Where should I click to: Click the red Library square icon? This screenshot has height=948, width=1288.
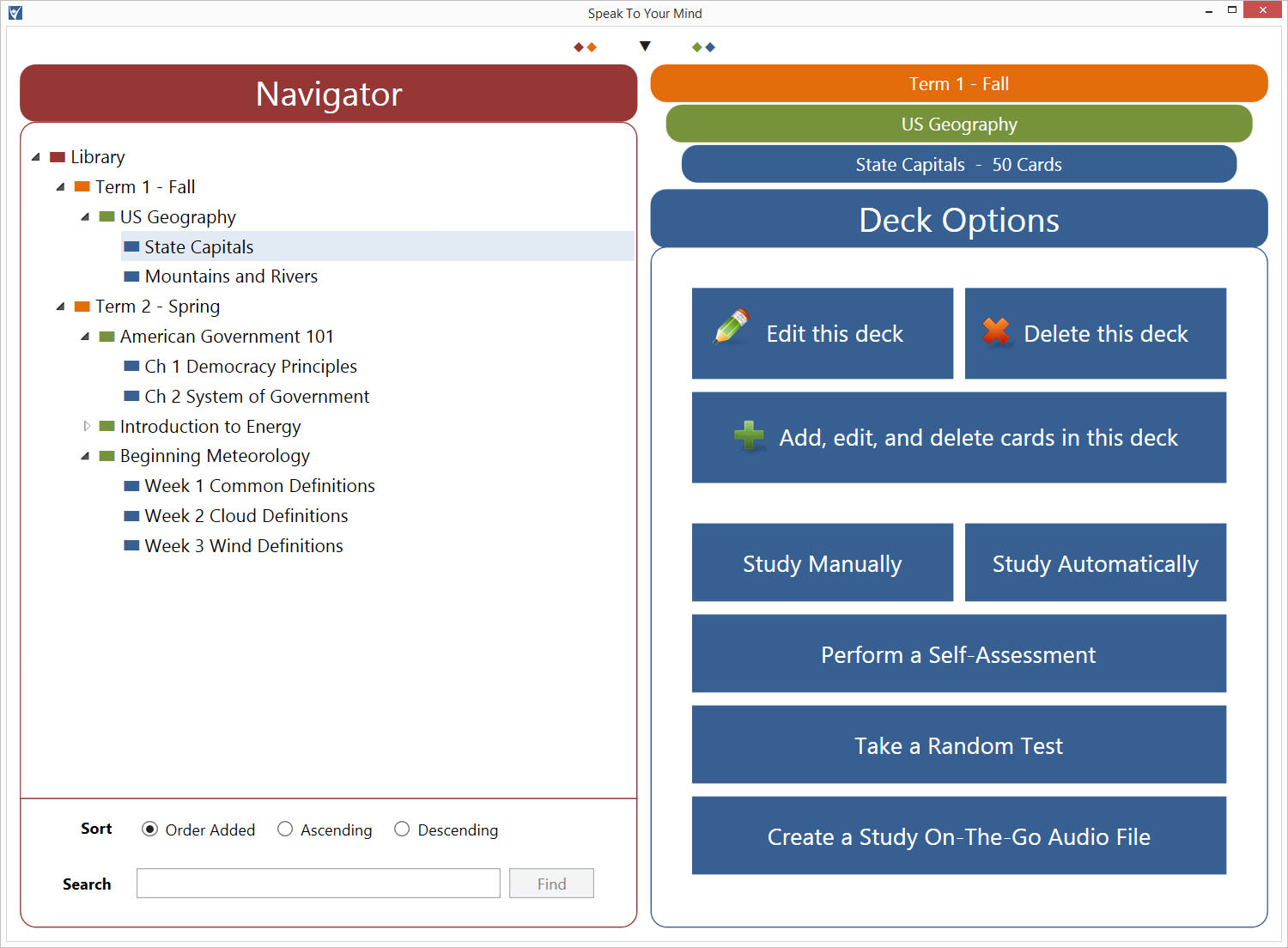[x=58, y=157]
